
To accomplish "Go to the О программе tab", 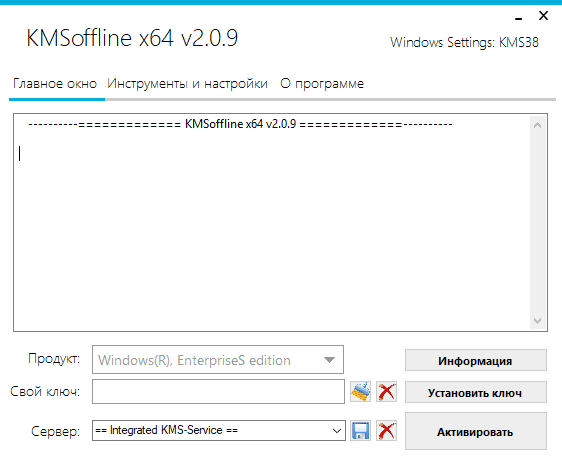I will click(322, 84).
